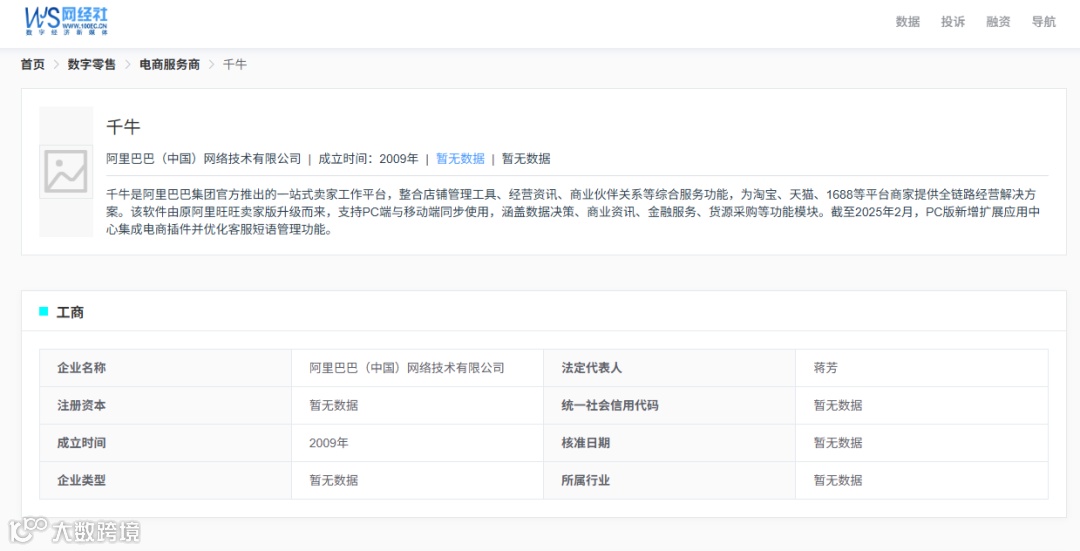This screenshot has width=1080, height=551.
Task: Select the 统一社会信用代码 table label
Action: click(610, 405)
